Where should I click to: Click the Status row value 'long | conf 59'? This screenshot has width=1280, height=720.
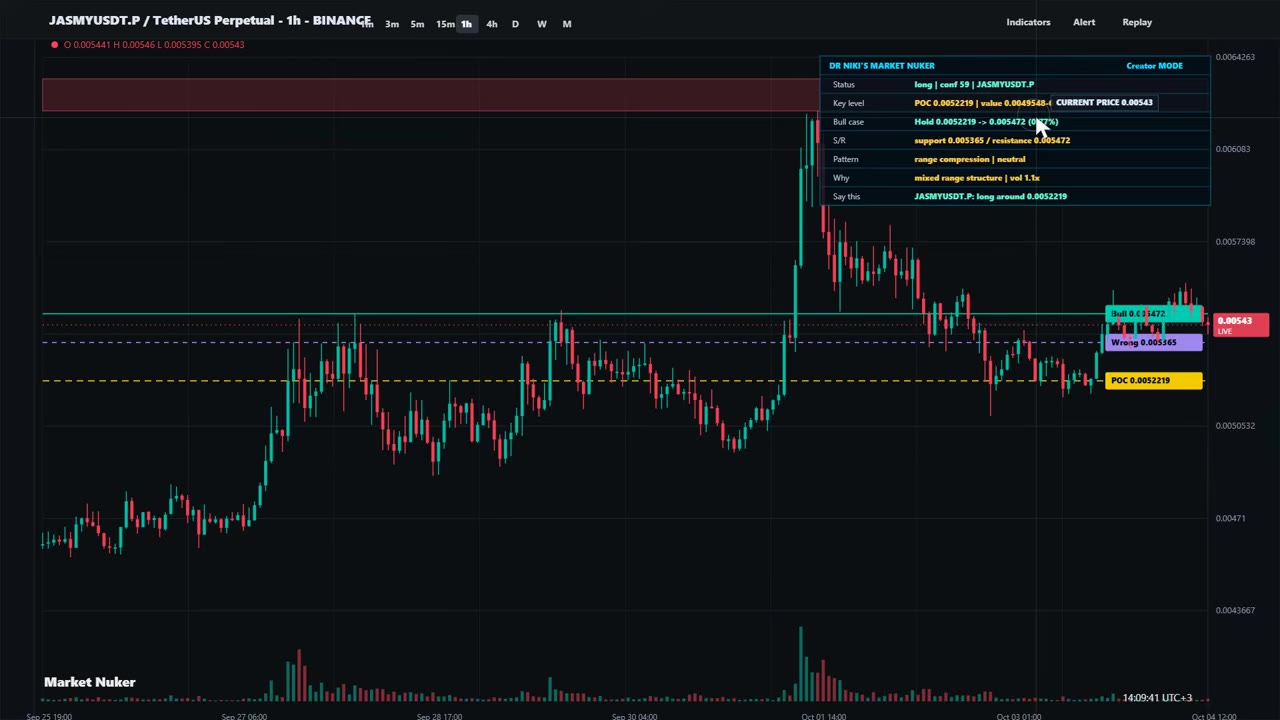pyautogui.click(x=974, y=85)
